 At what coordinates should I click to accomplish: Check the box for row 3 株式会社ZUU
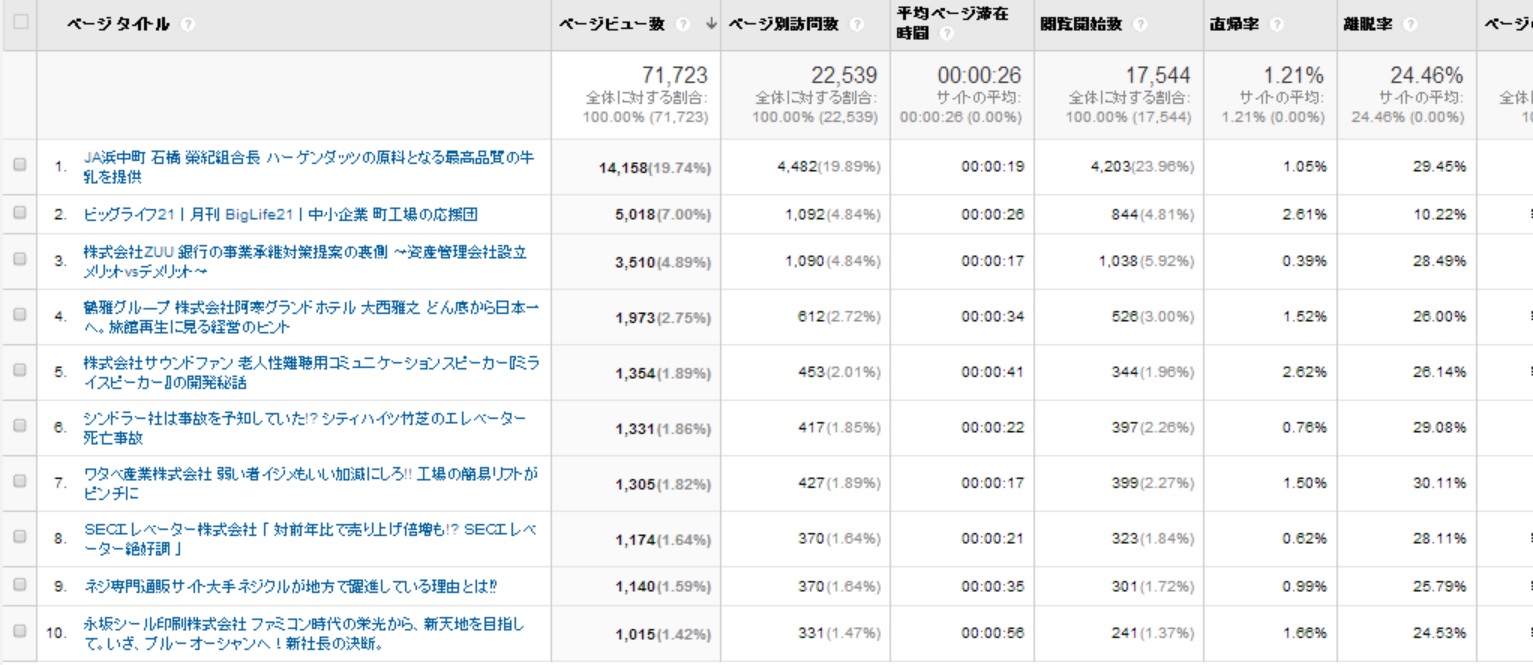20,261
